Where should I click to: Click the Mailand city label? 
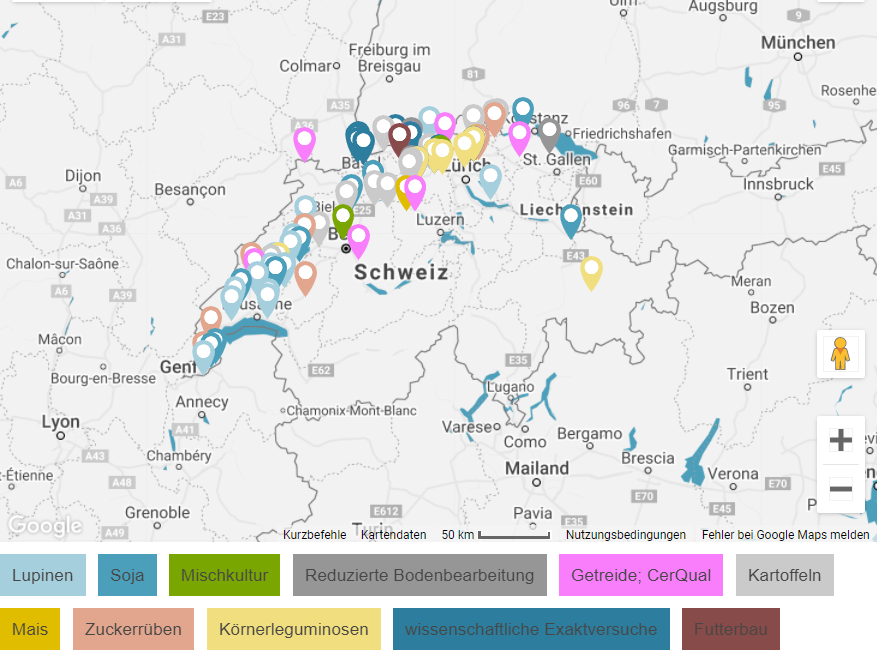click(x=537, y=468)
